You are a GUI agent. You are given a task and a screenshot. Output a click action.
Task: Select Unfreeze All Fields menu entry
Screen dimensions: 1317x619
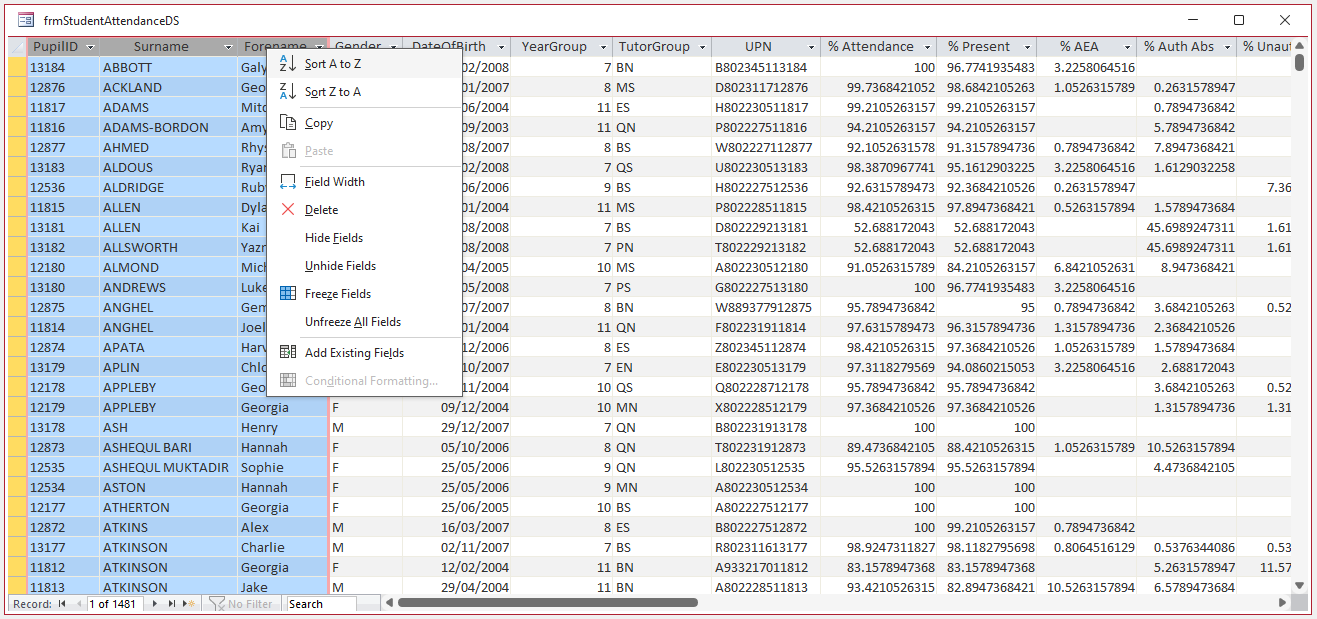point(353,322)
